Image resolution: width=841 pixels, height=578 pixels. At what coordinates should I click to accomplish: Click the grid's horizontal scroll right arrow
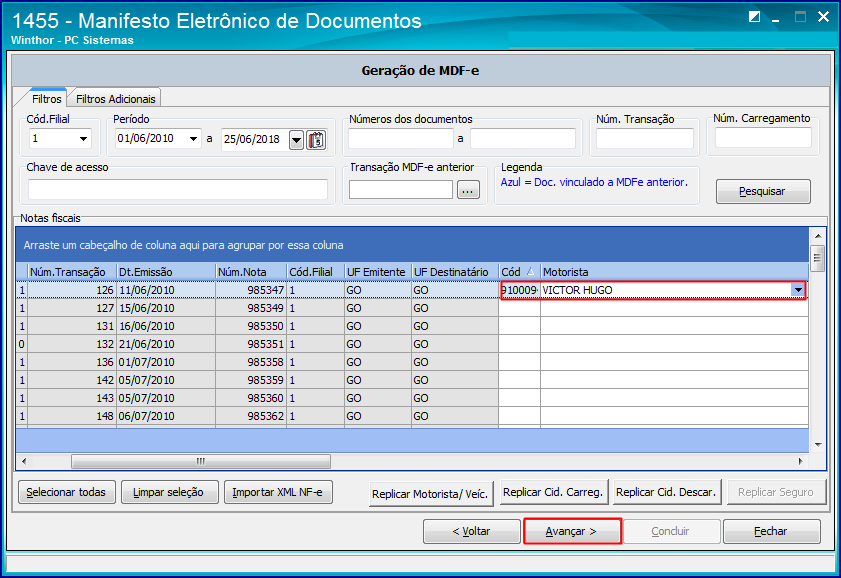point(800,461)
